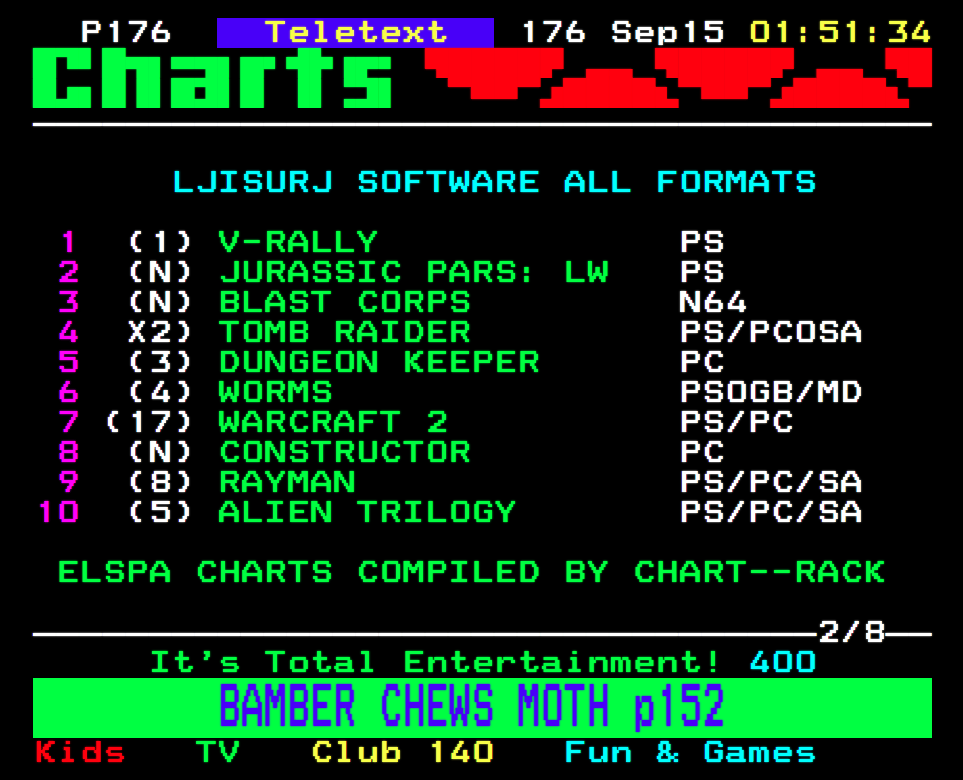Select the V-RALLY chart entry

298,242
